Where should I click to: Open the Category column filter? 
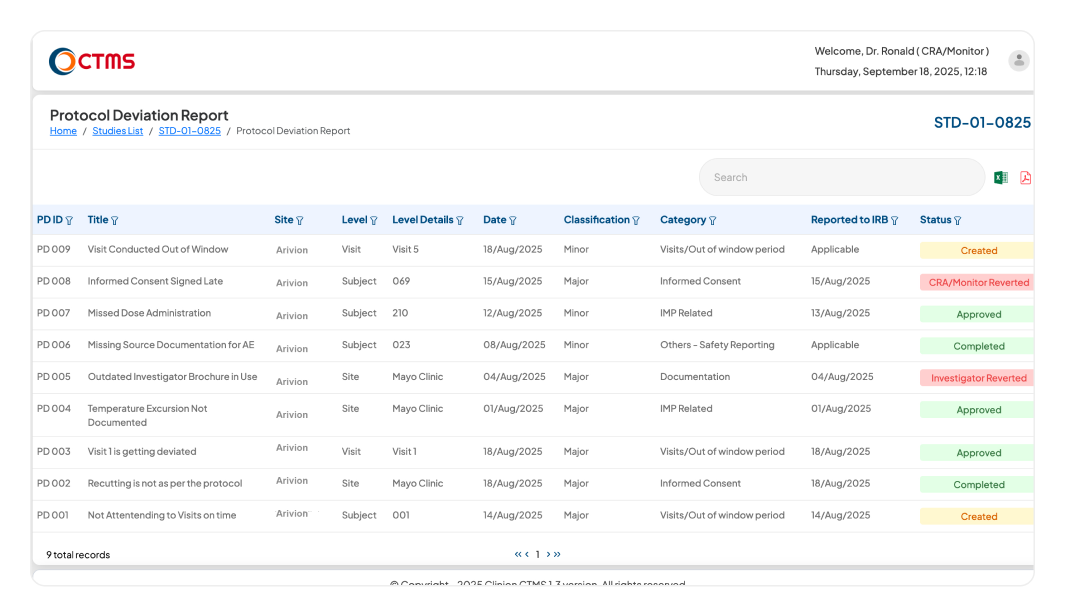click(710, 219)
